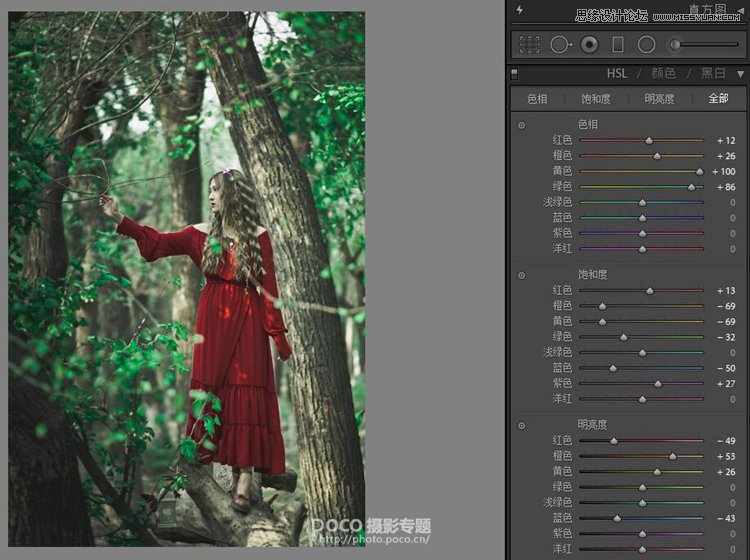Click the 色相 section heading label

[x=588, y=124]
